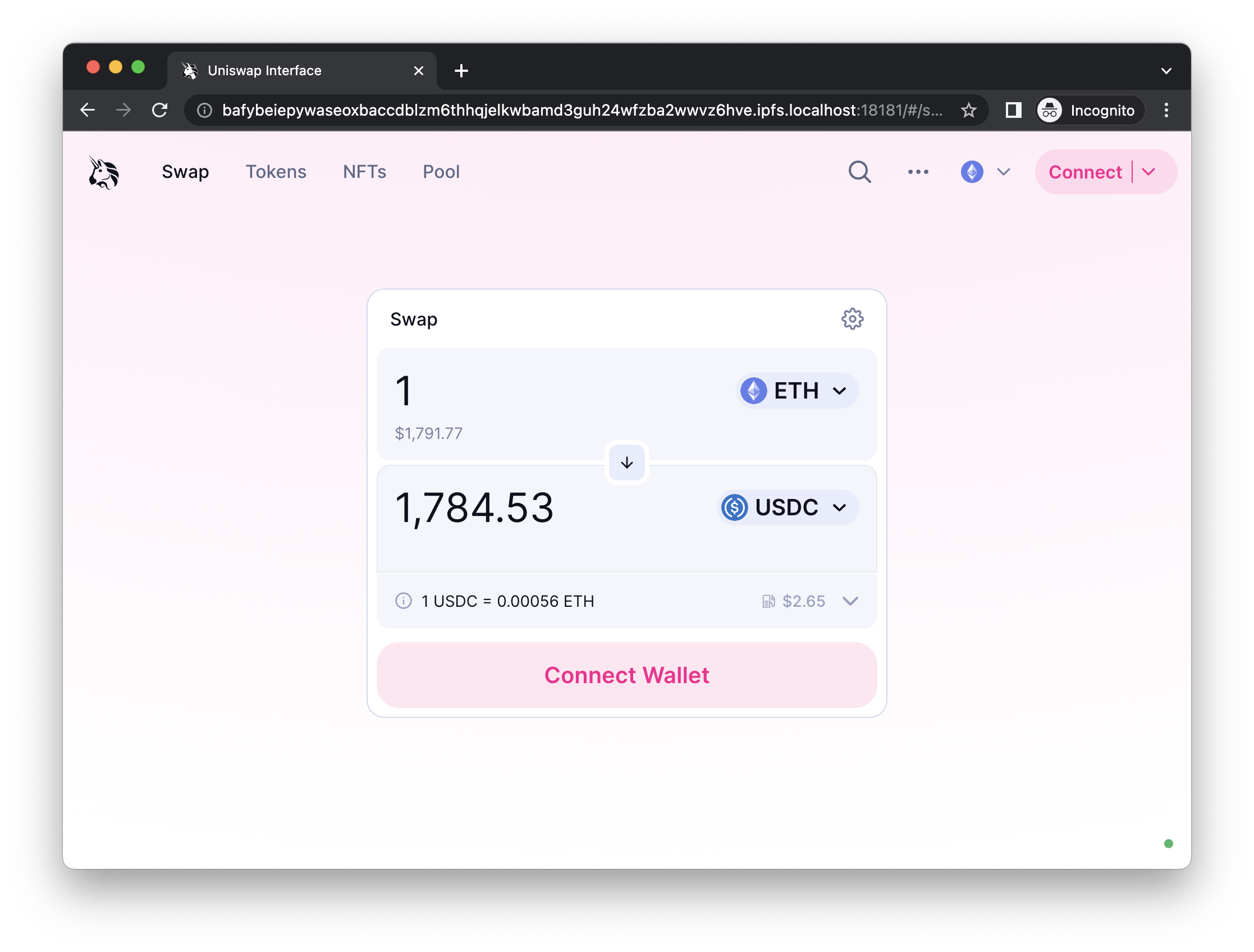The image size is (1254, 952).
Task: Open Chrome's three-dot menu
Action: coord(1166,110)
